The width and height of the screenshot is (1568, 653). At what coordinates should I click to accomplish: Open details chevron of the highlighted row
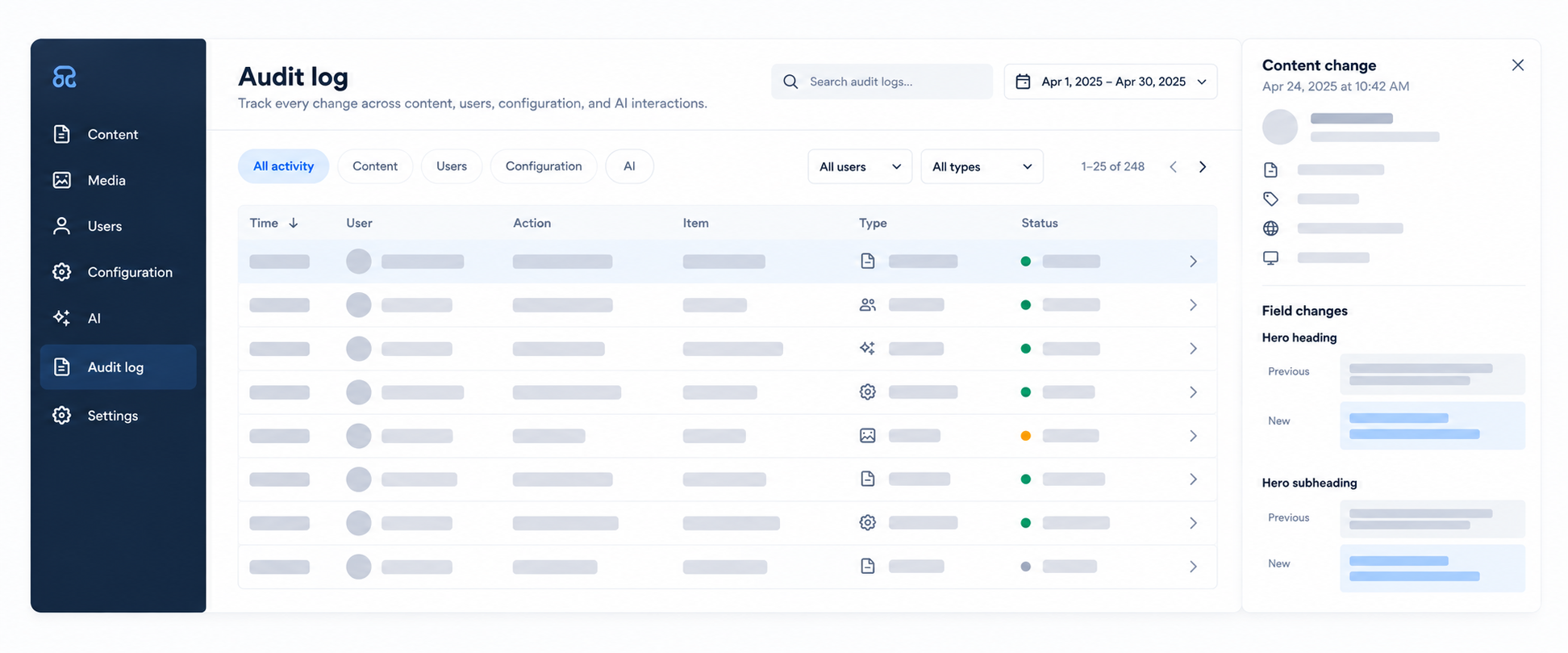(x=1193, y=261)
